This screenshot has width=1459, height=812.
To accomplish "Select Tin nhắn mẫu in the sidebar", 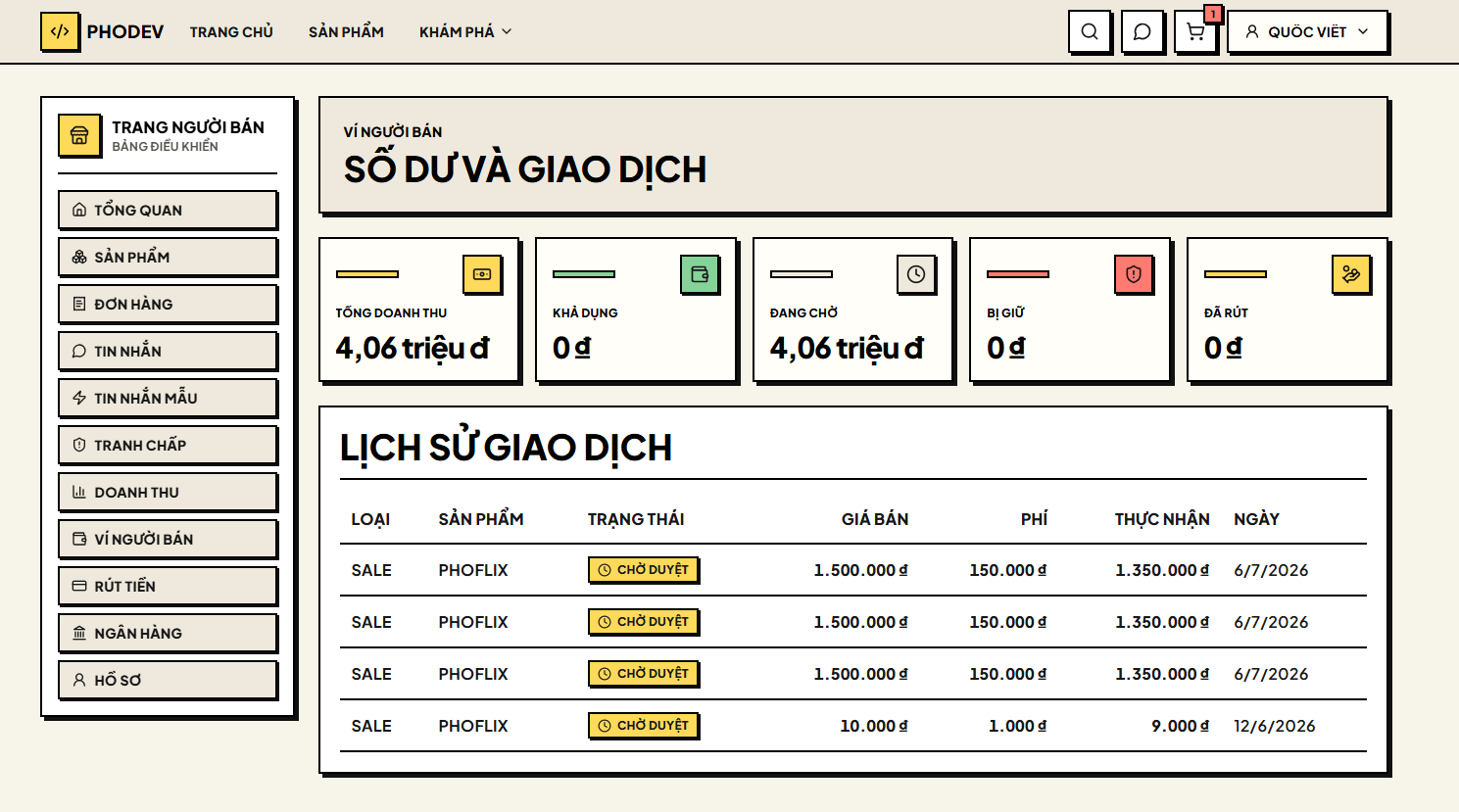I will [x=168, y=398].
